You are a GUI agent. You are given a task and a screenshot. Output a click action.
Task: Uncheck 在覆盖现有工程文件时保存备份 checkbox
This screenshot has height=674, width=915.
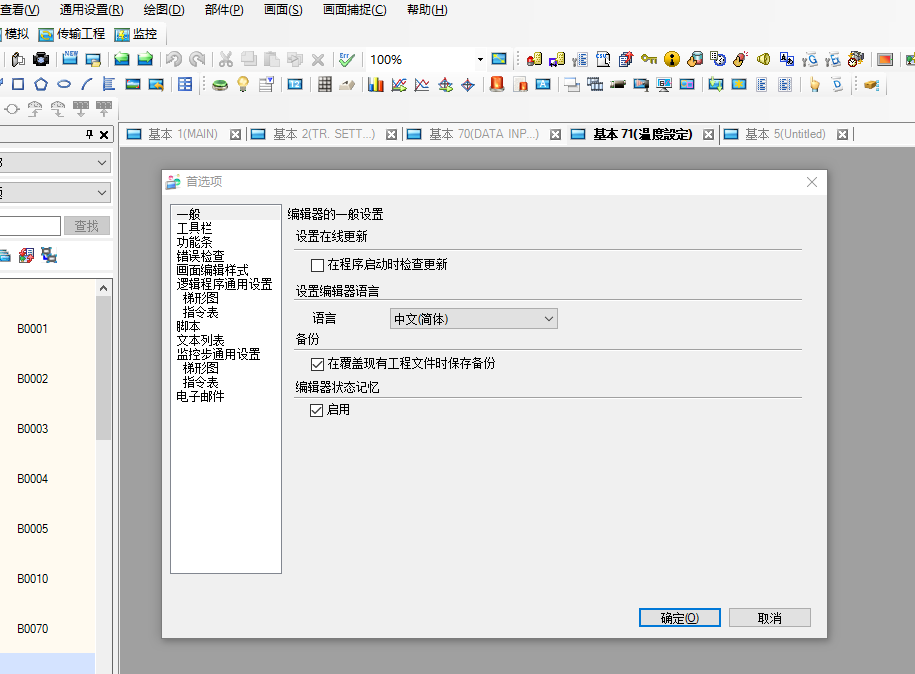(318, 364)
